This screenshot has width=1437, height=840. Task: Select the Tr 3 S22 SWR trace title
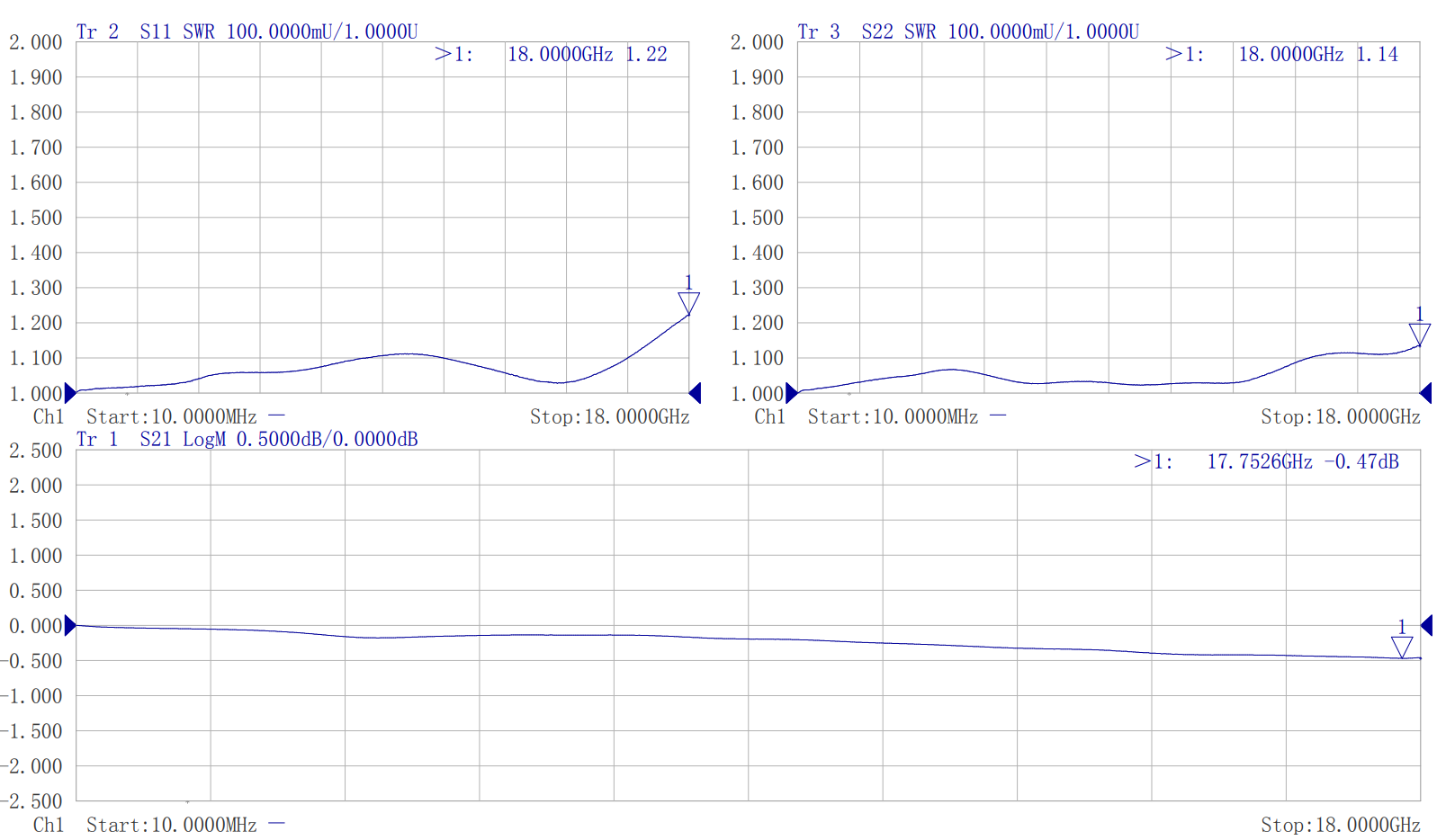tap(968, 31)
